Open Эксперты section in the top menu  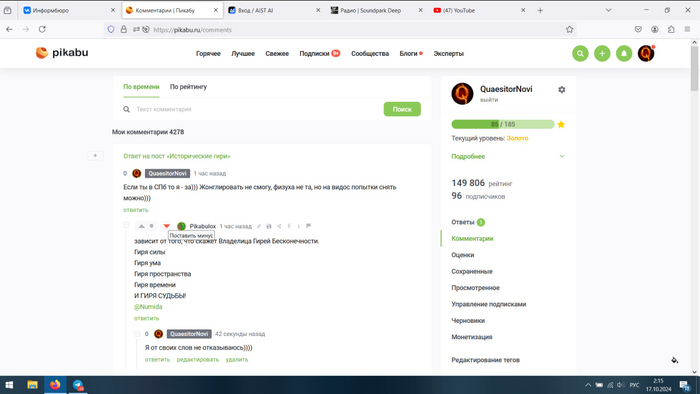[x=448, y=54]
